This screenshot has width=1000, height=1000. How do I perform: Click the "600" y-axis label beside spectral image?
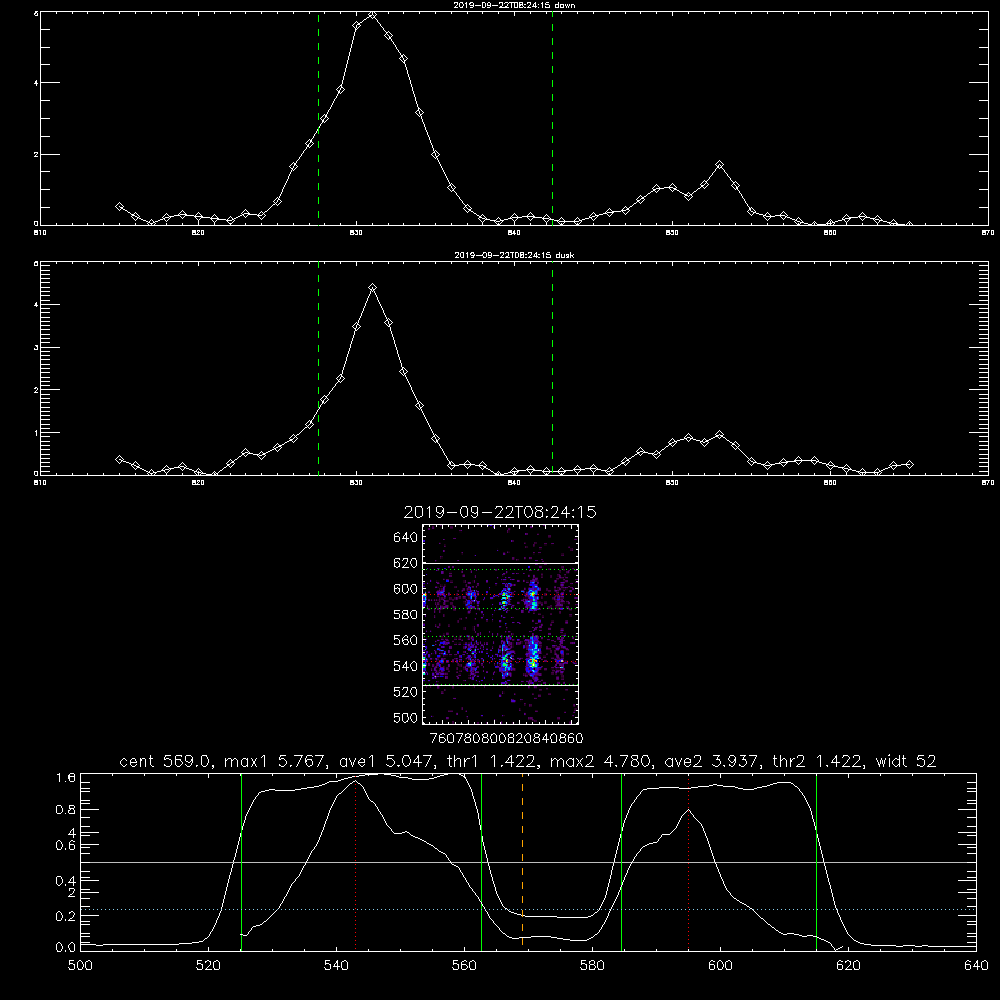point(405,589)
